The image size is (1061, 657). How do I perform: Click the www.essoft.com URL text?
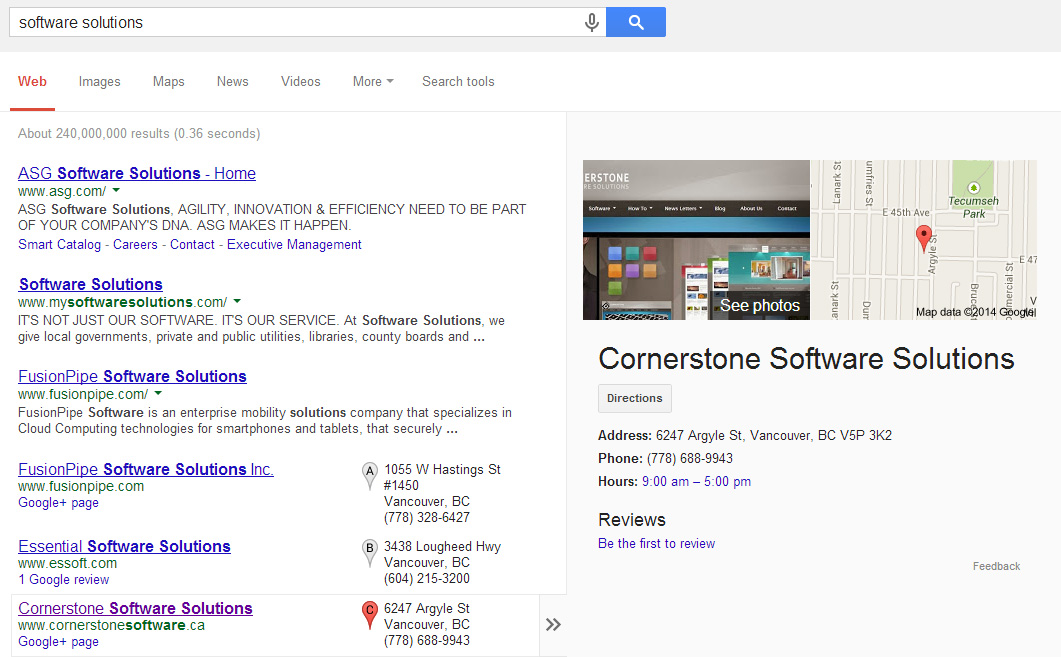68,564
